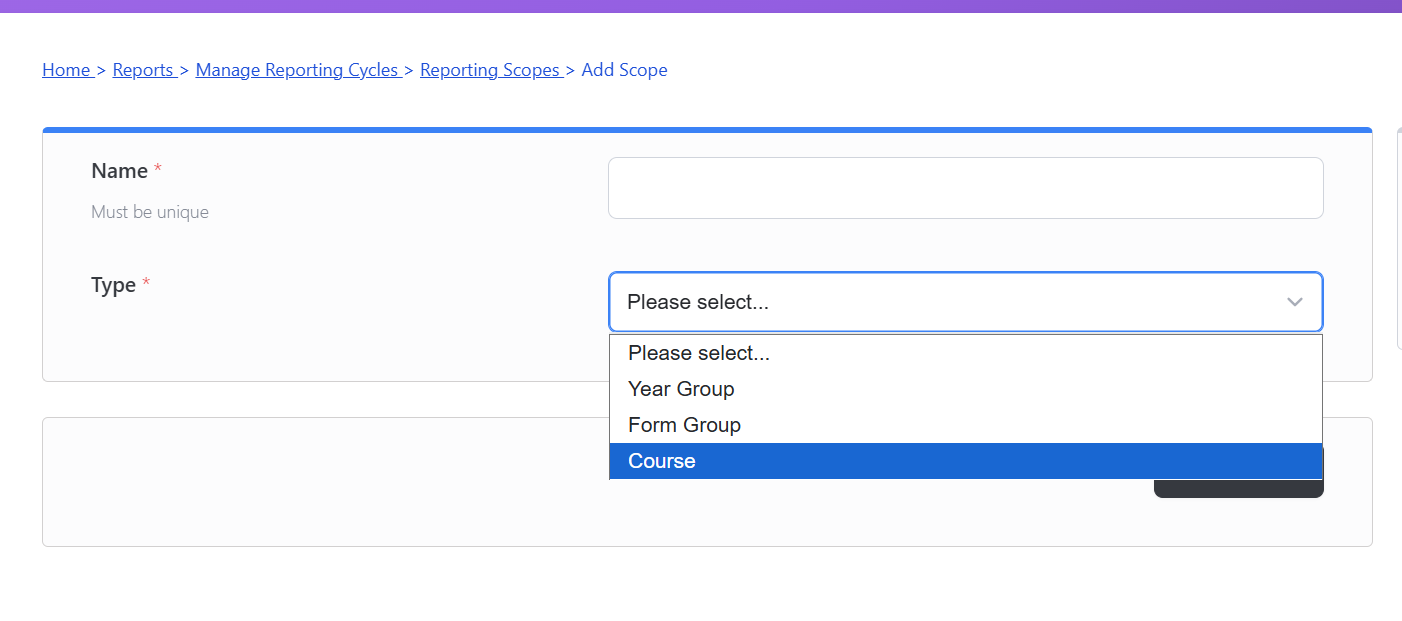Click the red asterisk beside Name
Screen dimensions: 1402x621
click(x=158, y=171)
